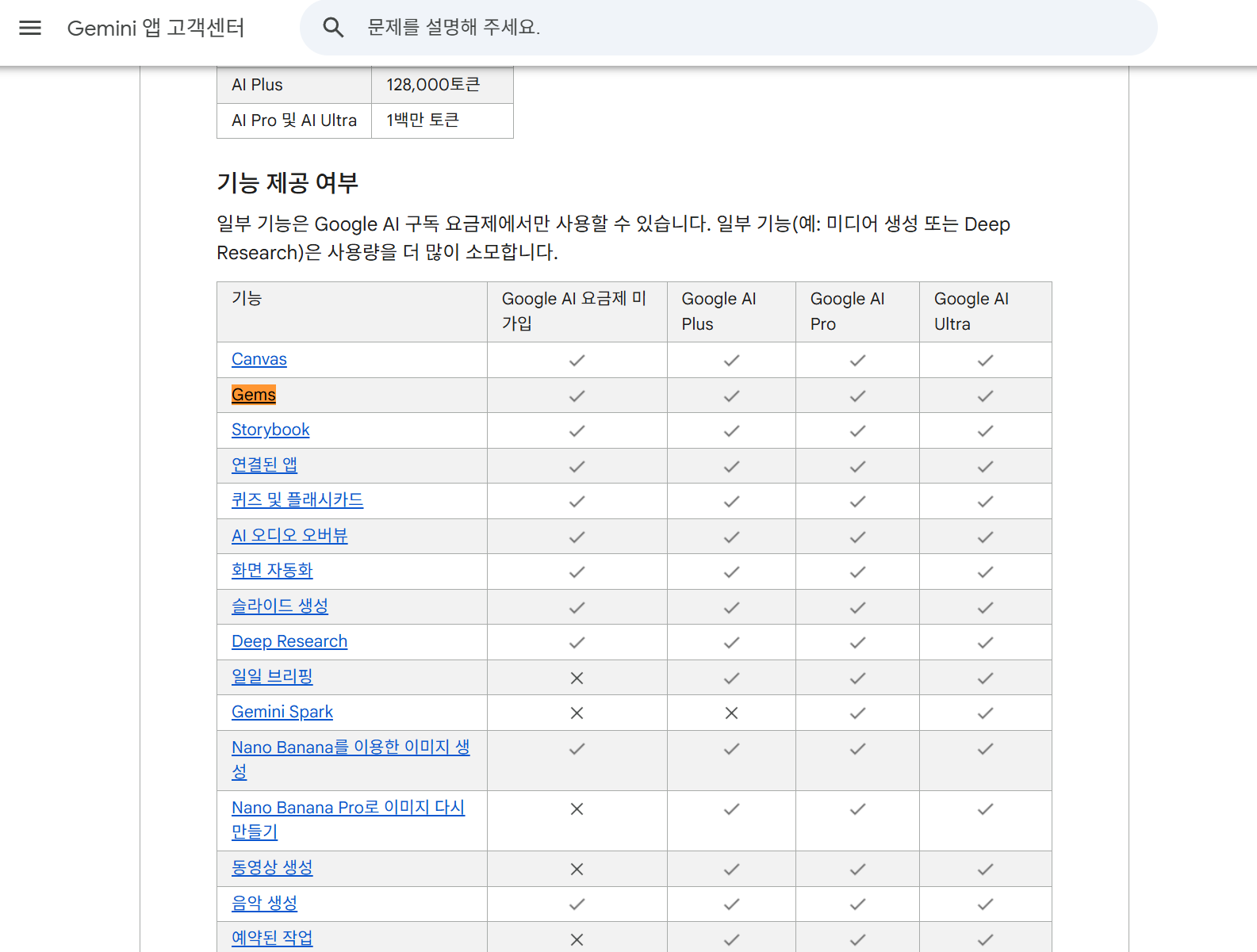1257x952 pixels.
Task: Click AI 오디오 오버뷰 checkmark under 미가입
Action: [x=577, y=537]
